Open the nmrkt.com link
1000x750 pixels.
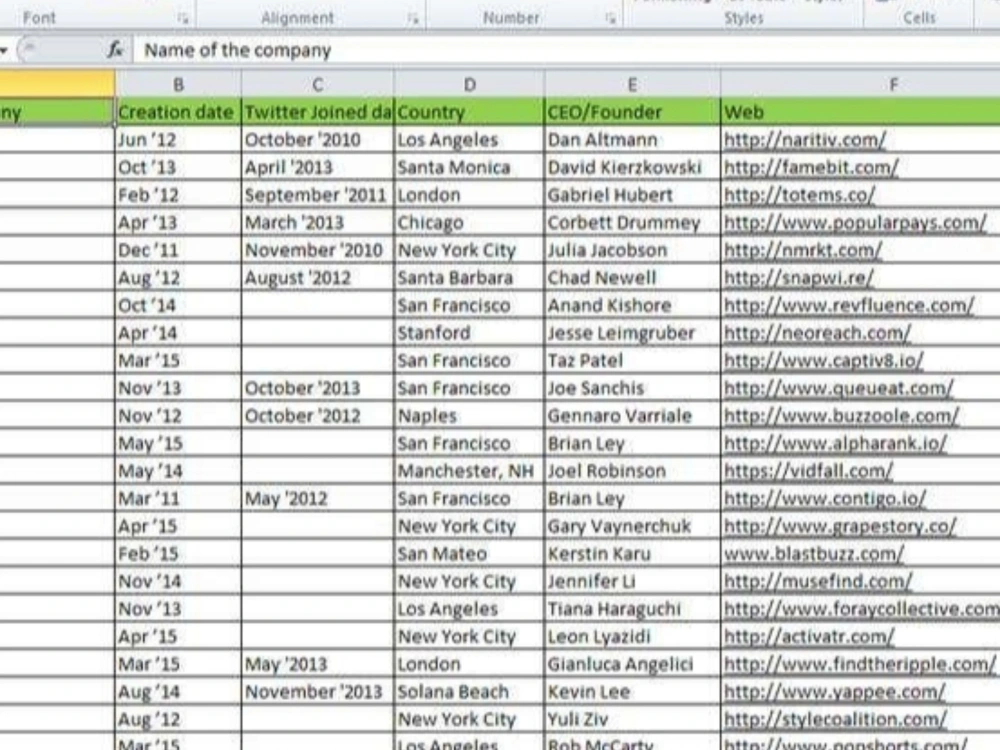pos(803,250)
